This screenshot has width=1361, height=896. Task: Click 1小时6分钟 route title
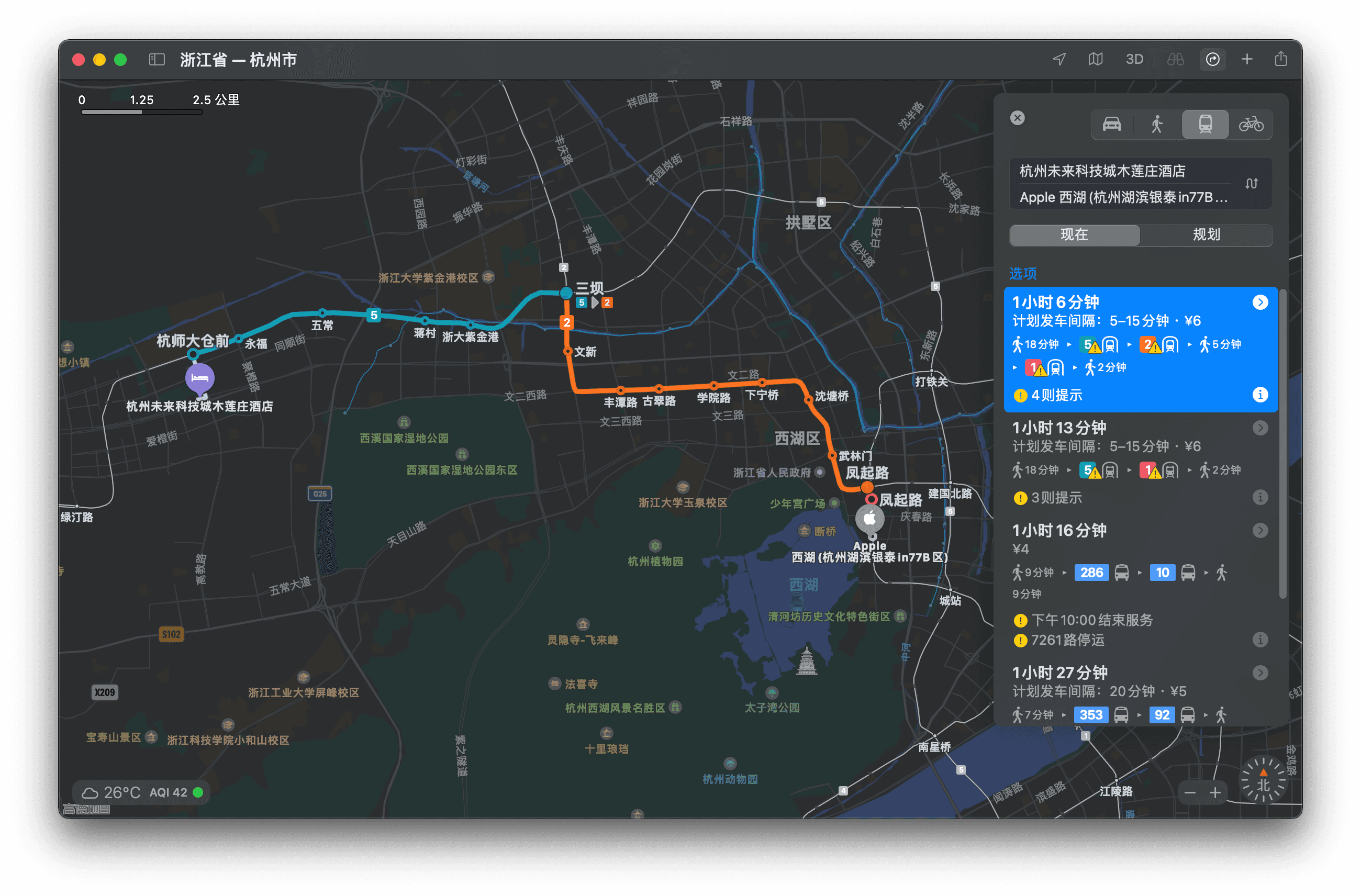point(1056,302)
